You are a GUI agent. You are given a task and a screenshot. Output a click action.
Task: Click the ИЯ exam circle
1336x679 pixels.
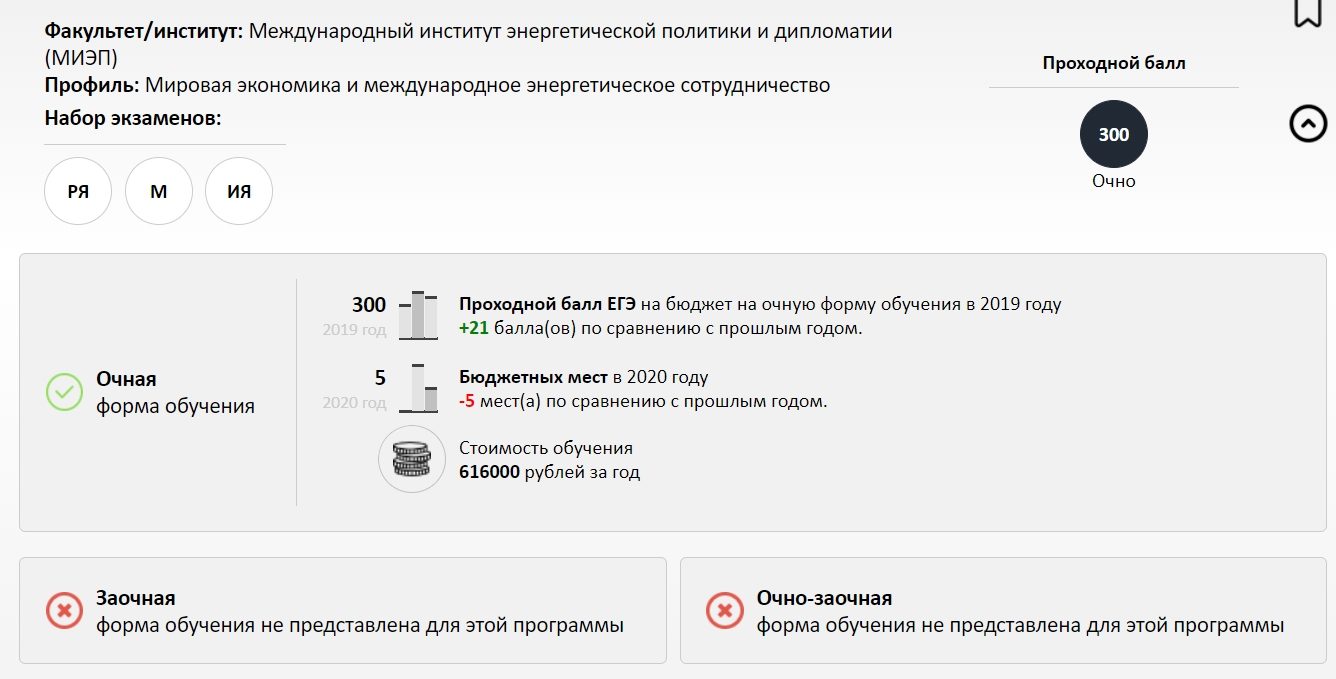click(239, 191)
